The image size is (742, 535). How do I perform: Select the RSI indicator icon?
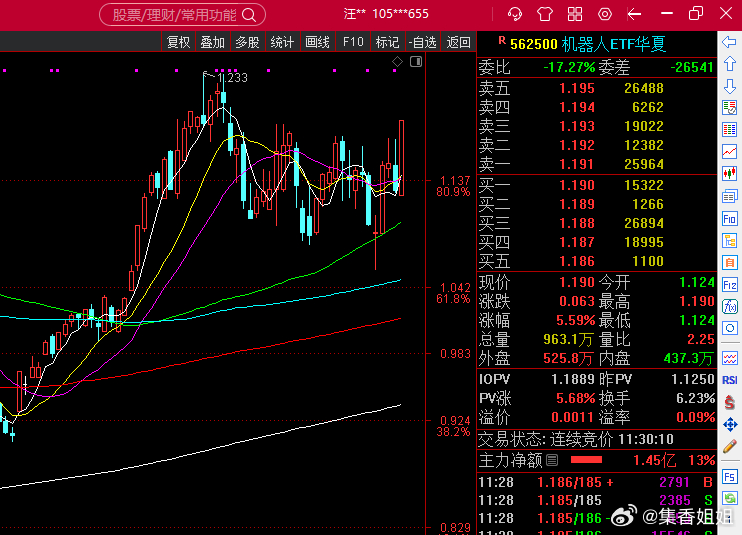(x=729, y=380)
